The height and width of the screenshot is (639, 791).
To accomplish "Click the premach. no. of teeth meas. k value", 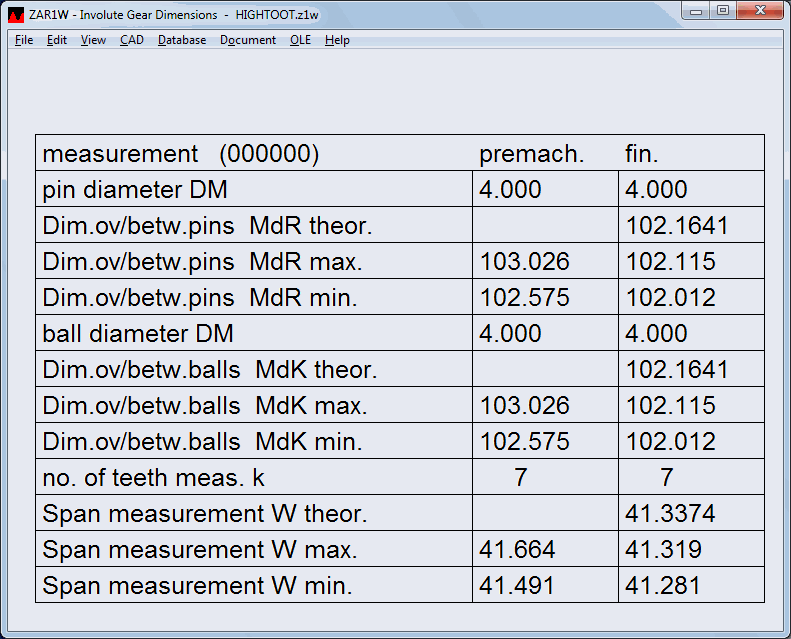I will tap(520, 478).
